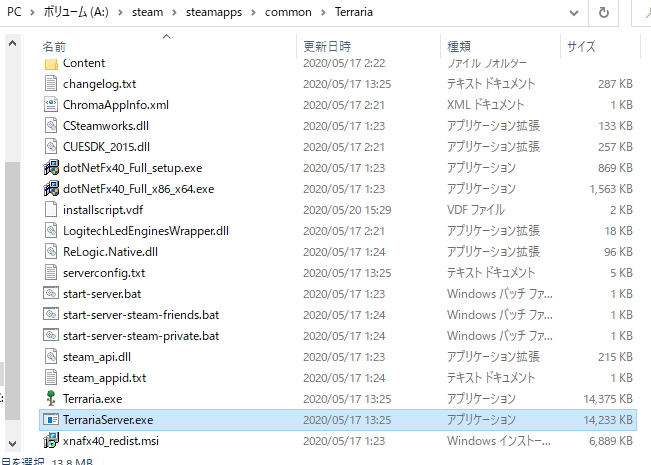Click the navigation pane scroll down arrow

tap(12, 443)
